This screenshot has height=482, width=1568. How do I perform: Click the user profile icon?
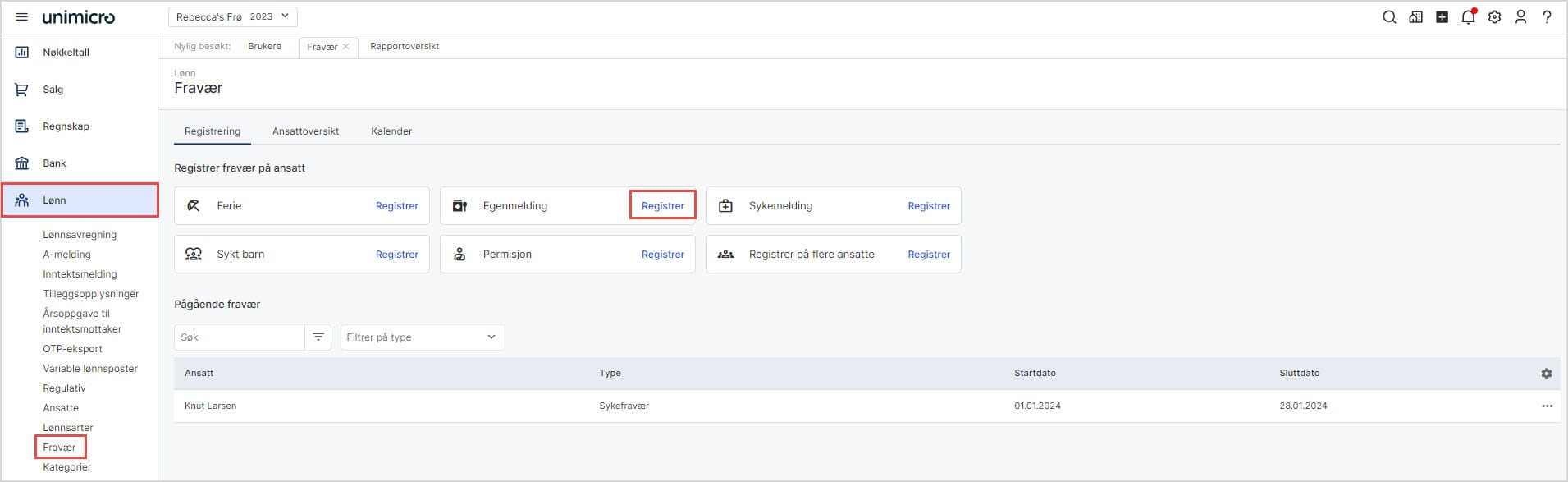click(1520, 17)
